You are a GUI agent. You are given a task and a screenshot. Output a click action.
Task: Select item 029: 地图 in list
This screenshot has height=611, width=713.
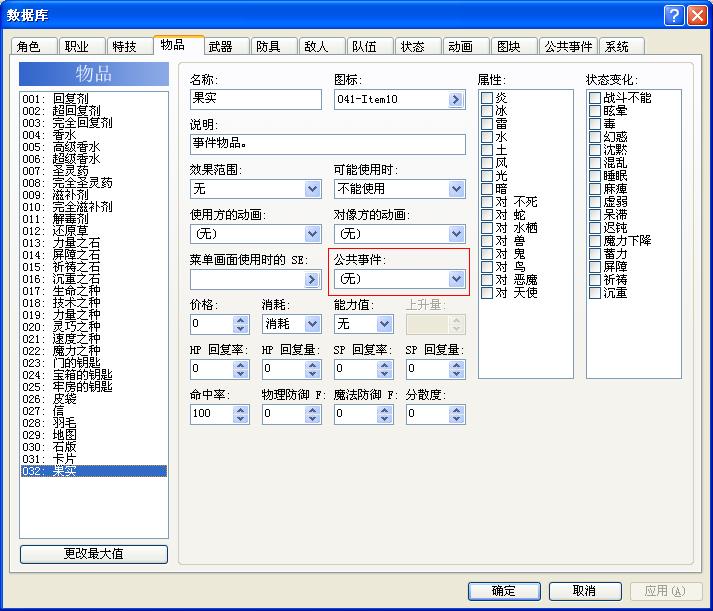tap(94, 435)
